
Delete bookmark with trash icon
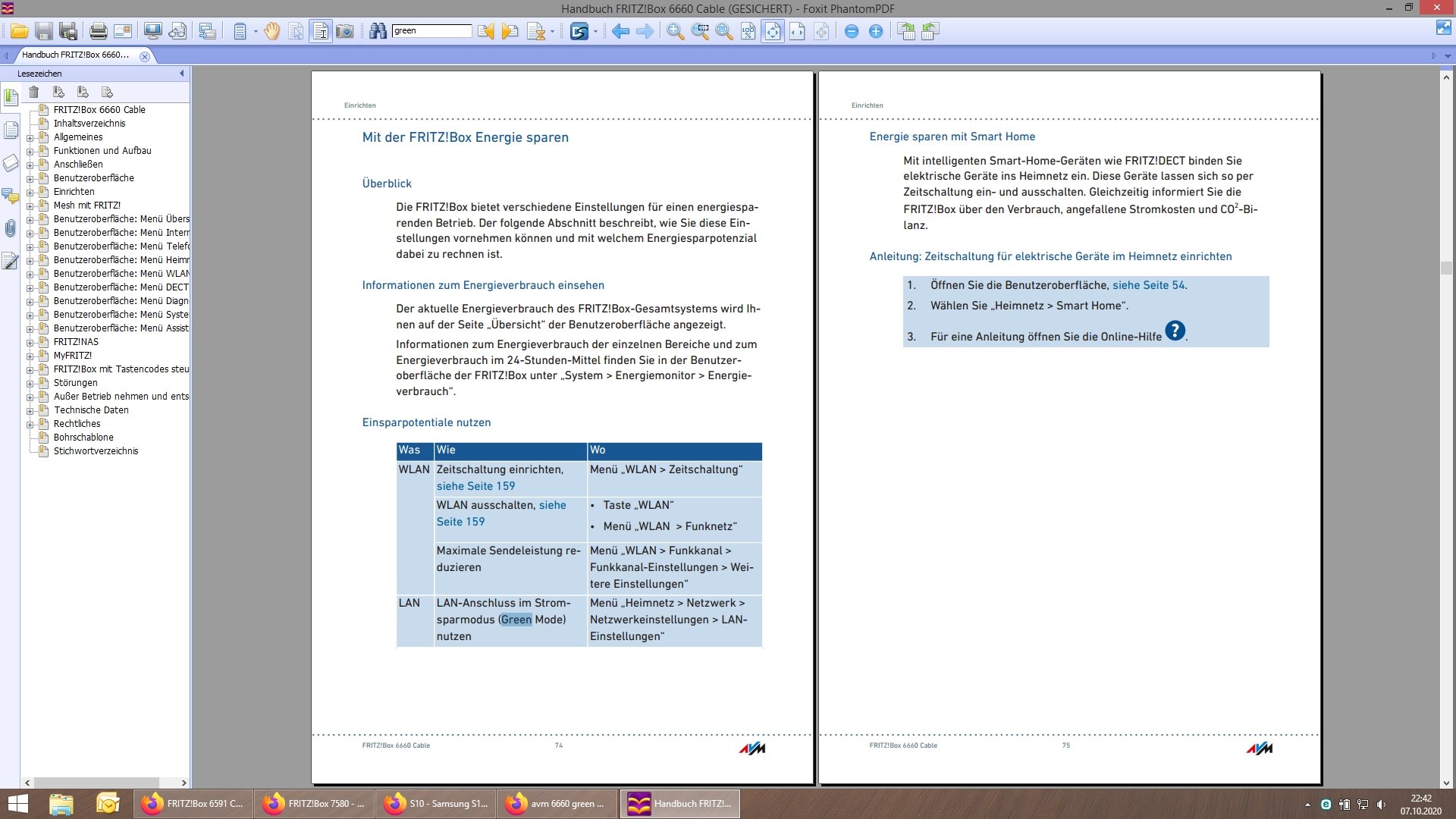[x=34, y=92]
